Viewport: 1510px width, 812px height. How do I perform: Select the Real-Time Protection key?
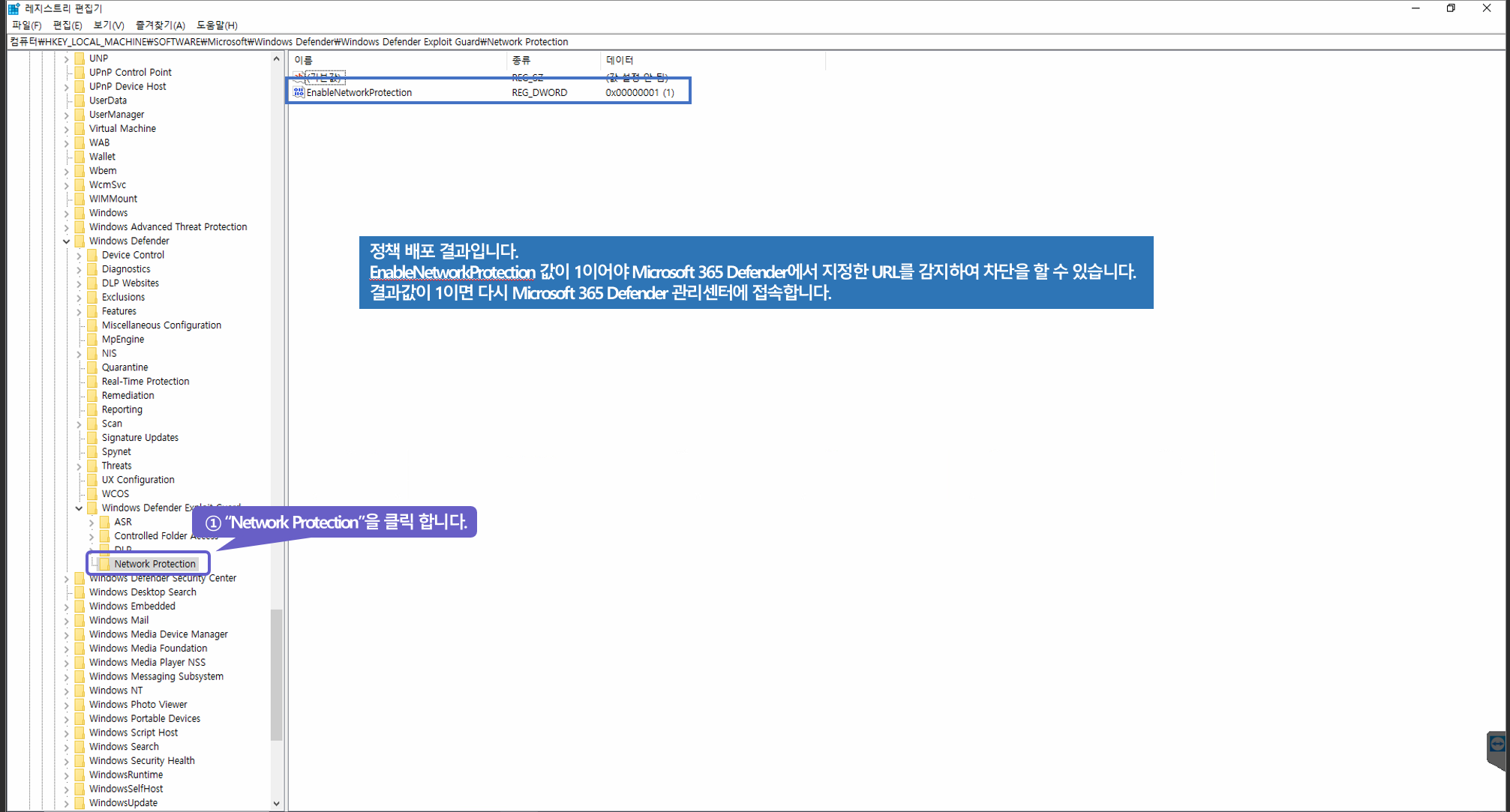coord(145,382)
